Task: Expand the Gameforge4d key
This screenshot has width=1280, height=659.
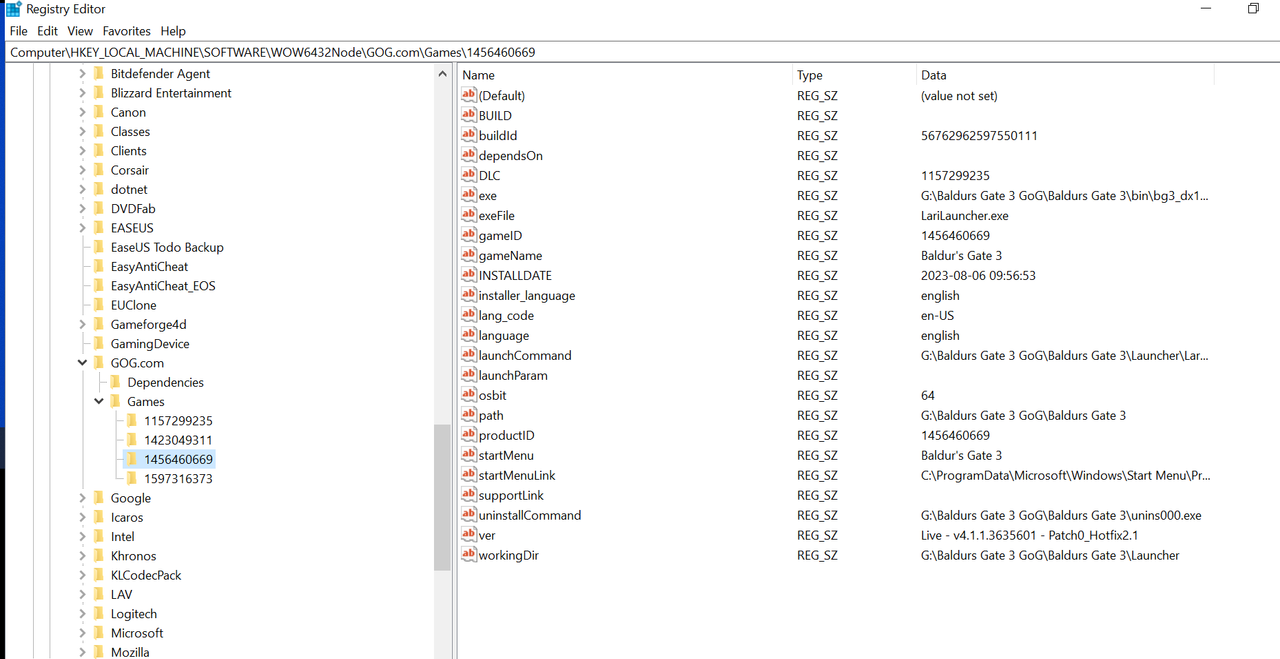Action: [82, 324]
